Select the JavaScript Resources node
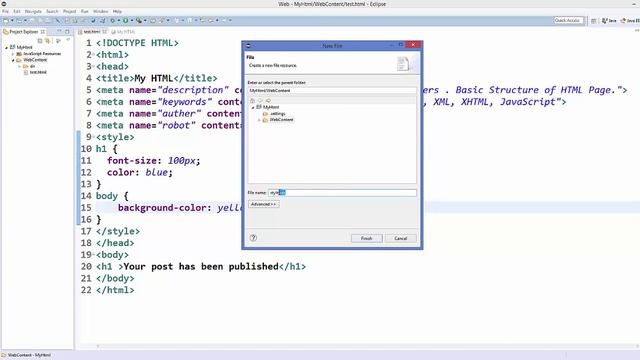 [x=42, y=54]
